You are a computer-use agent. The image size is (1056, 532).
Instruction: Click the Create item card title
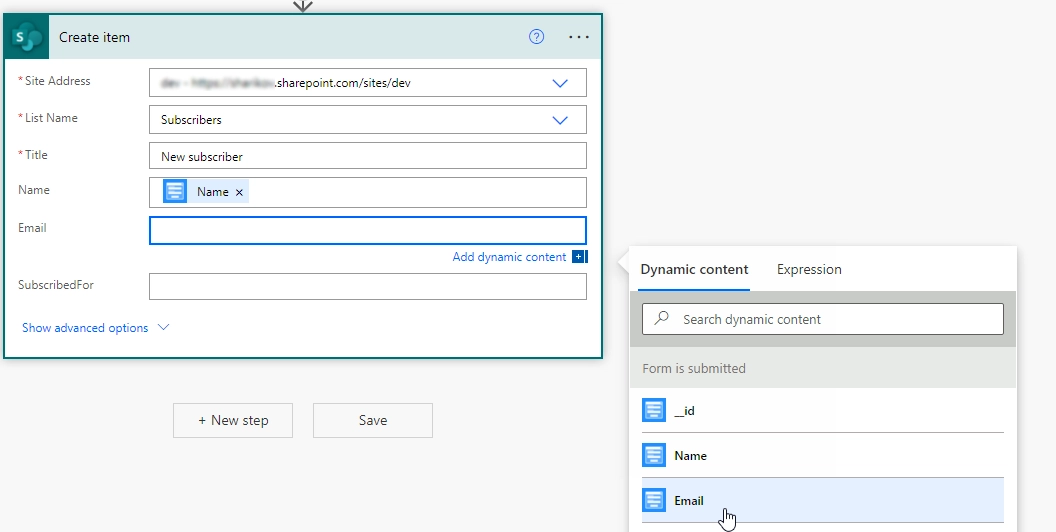tap(94, 37)
